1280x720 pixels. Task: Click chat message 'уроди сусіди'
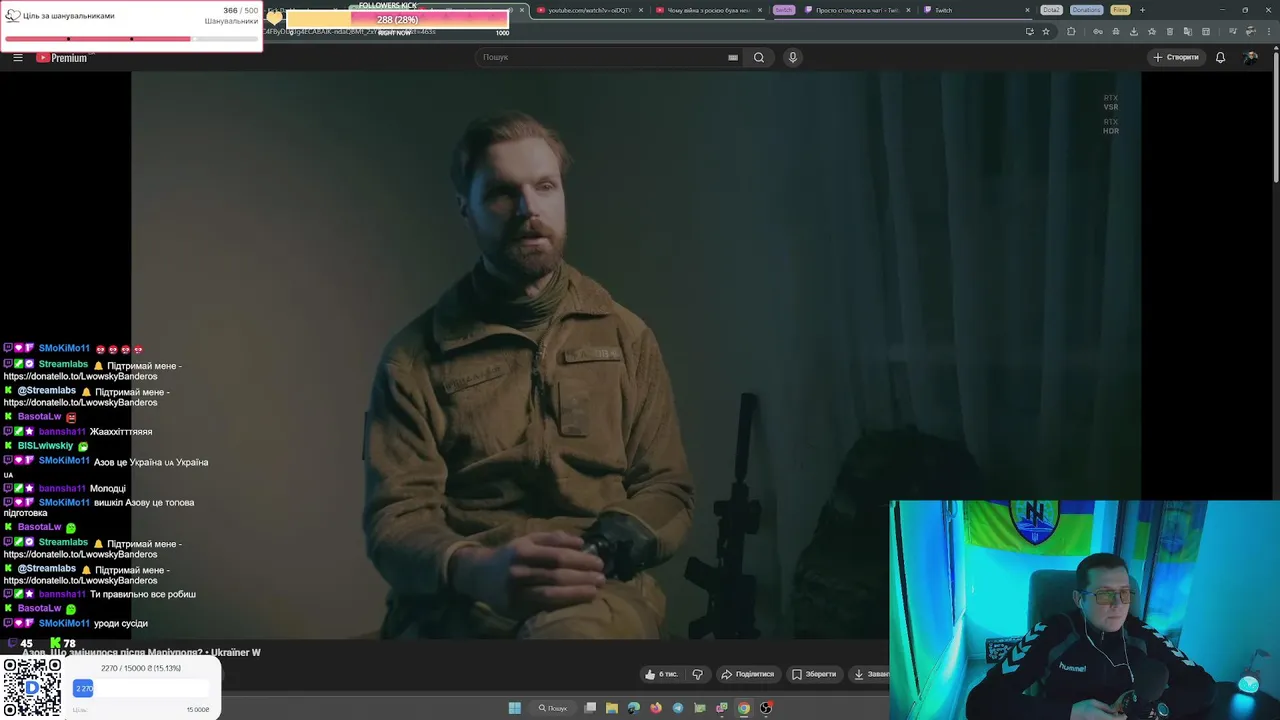pyautogui.click(x=121, y=623)
